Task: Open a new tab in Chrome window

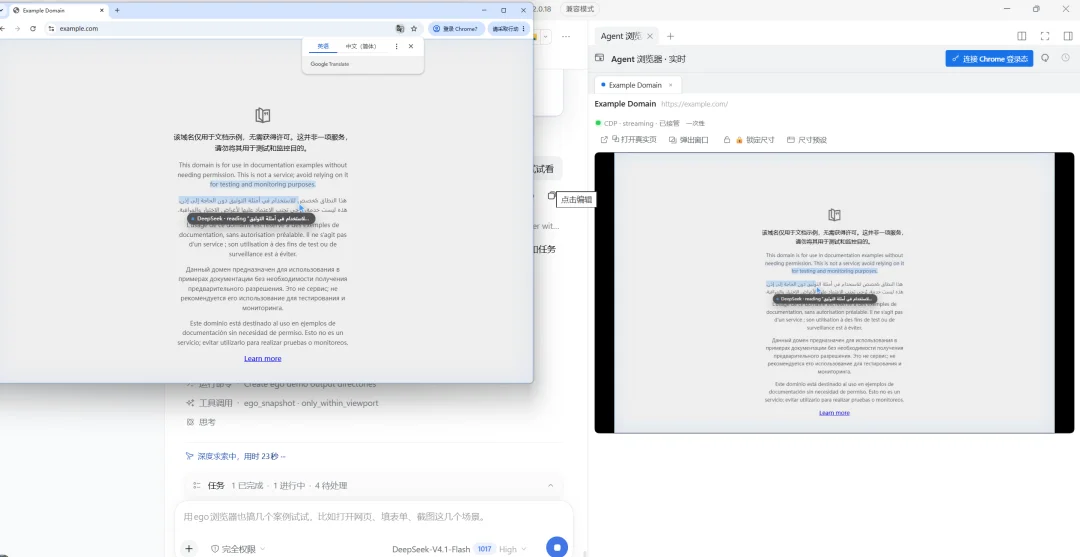Action: (x=117, y=10)
